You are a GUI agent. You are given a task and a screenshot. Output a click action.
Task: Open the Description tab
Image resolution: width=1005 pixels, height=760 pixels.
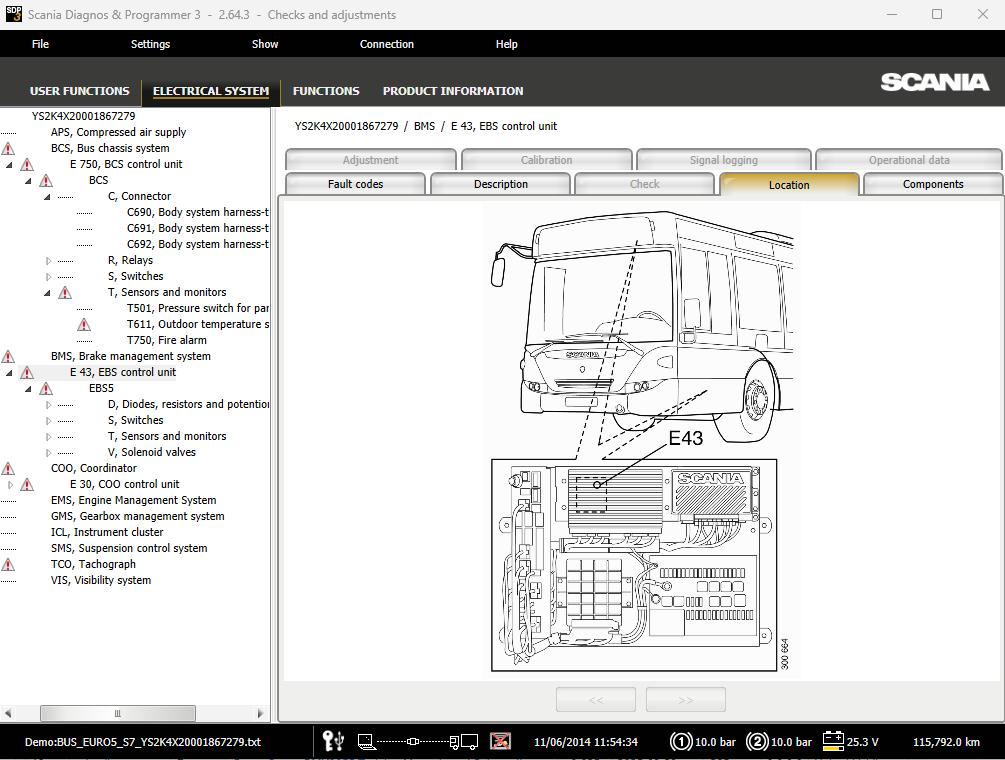pos(501,184)
